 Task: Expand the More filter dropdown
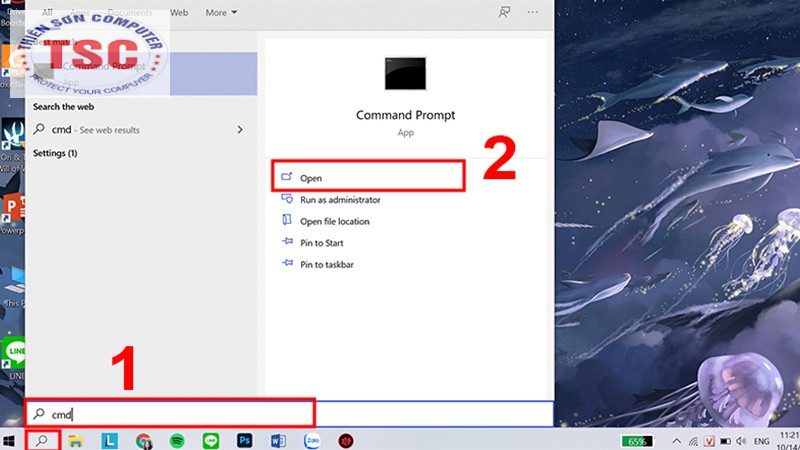point(221,12)
